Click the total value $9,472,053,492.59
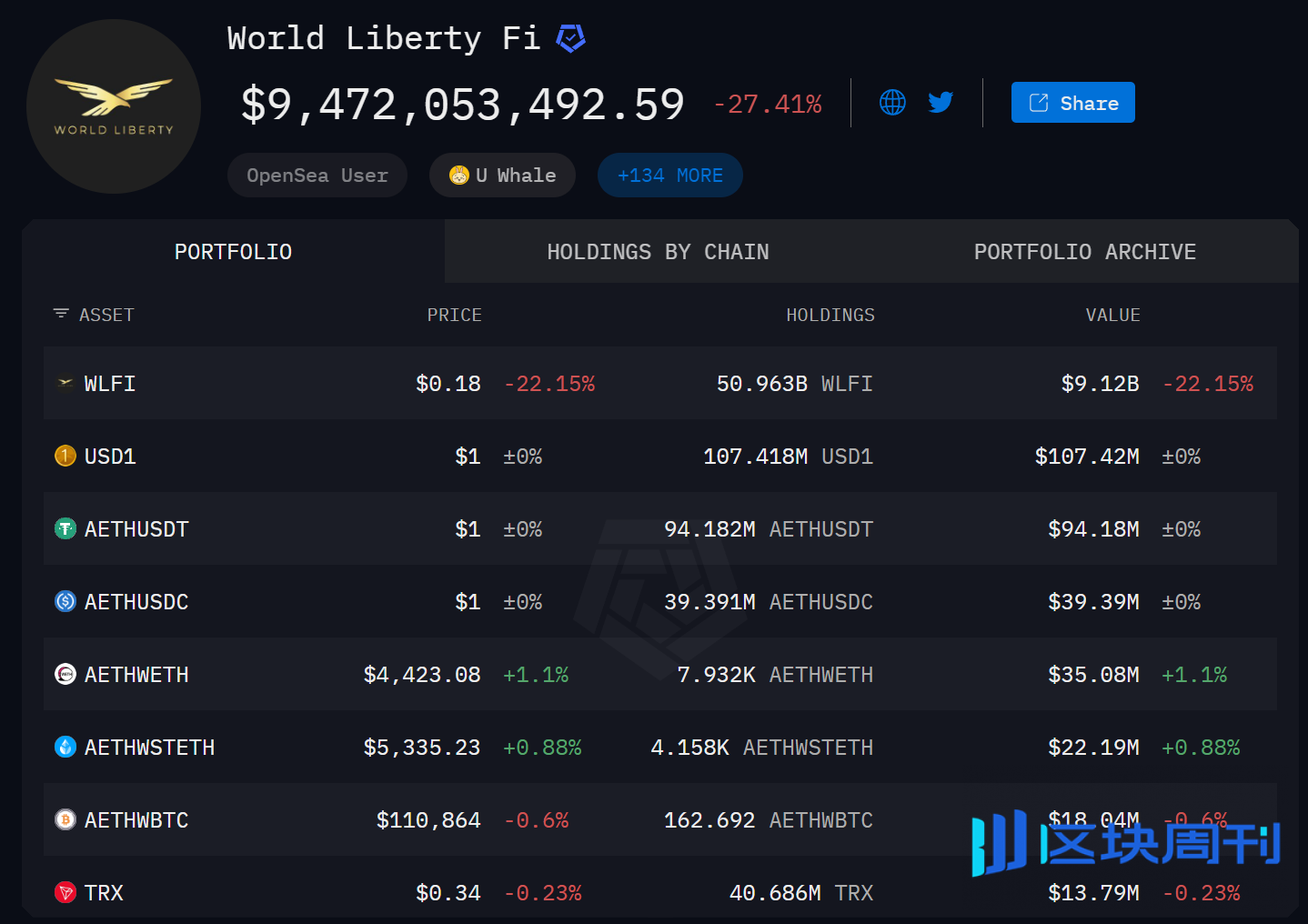The width and height of the screenshot is (1308, 924). pos(462,105)
